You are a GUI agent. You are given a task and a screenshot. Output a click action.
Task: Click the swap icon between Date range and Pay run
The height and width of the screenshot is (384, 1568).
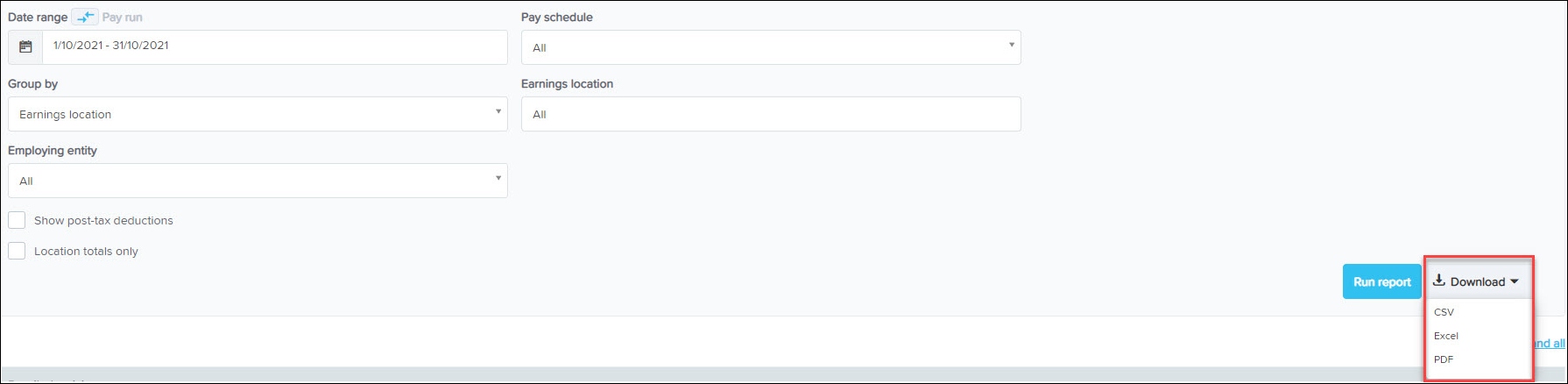click(x=84, y=17)
